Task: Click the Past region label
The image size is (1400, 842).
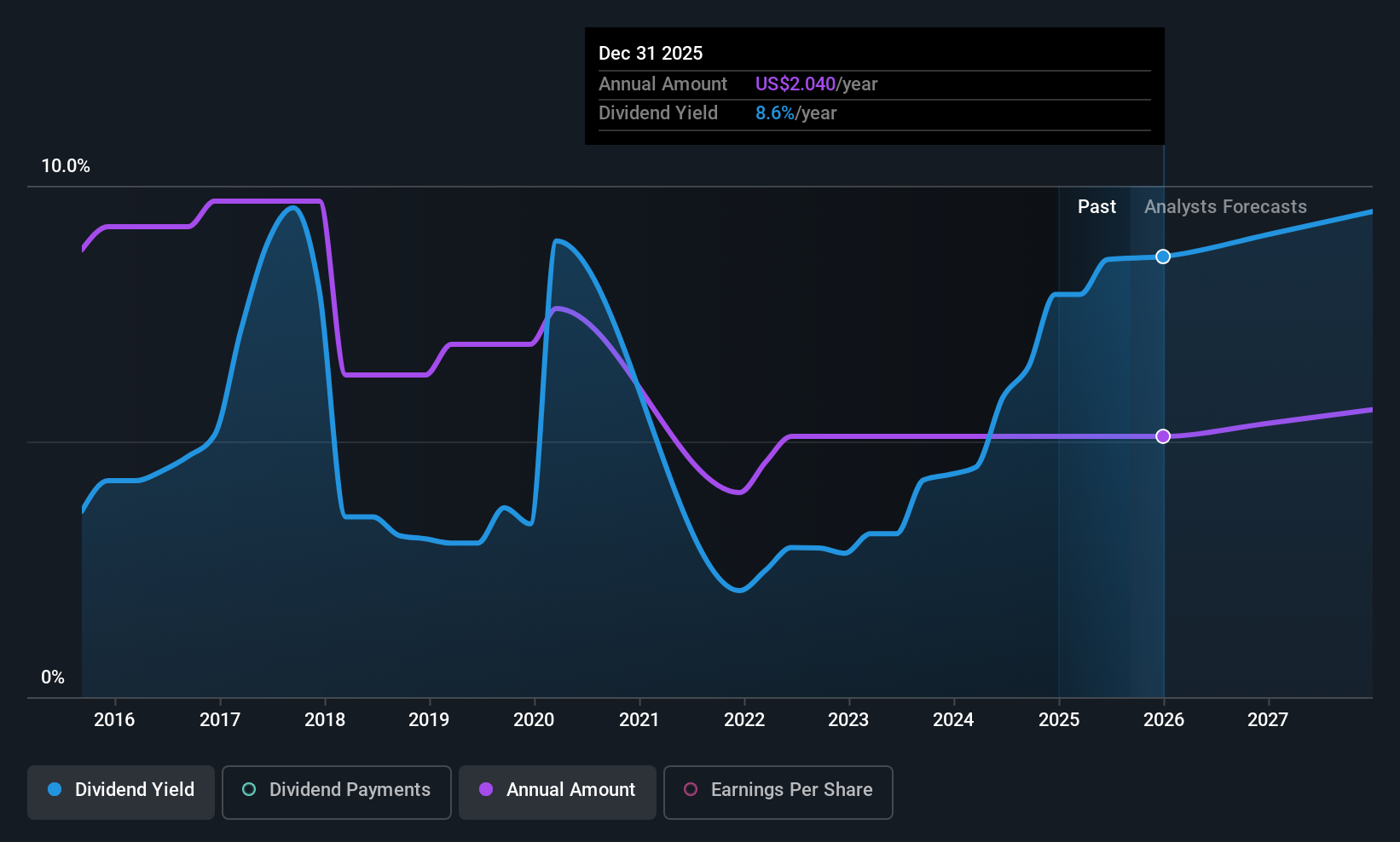Action: 1096,207
